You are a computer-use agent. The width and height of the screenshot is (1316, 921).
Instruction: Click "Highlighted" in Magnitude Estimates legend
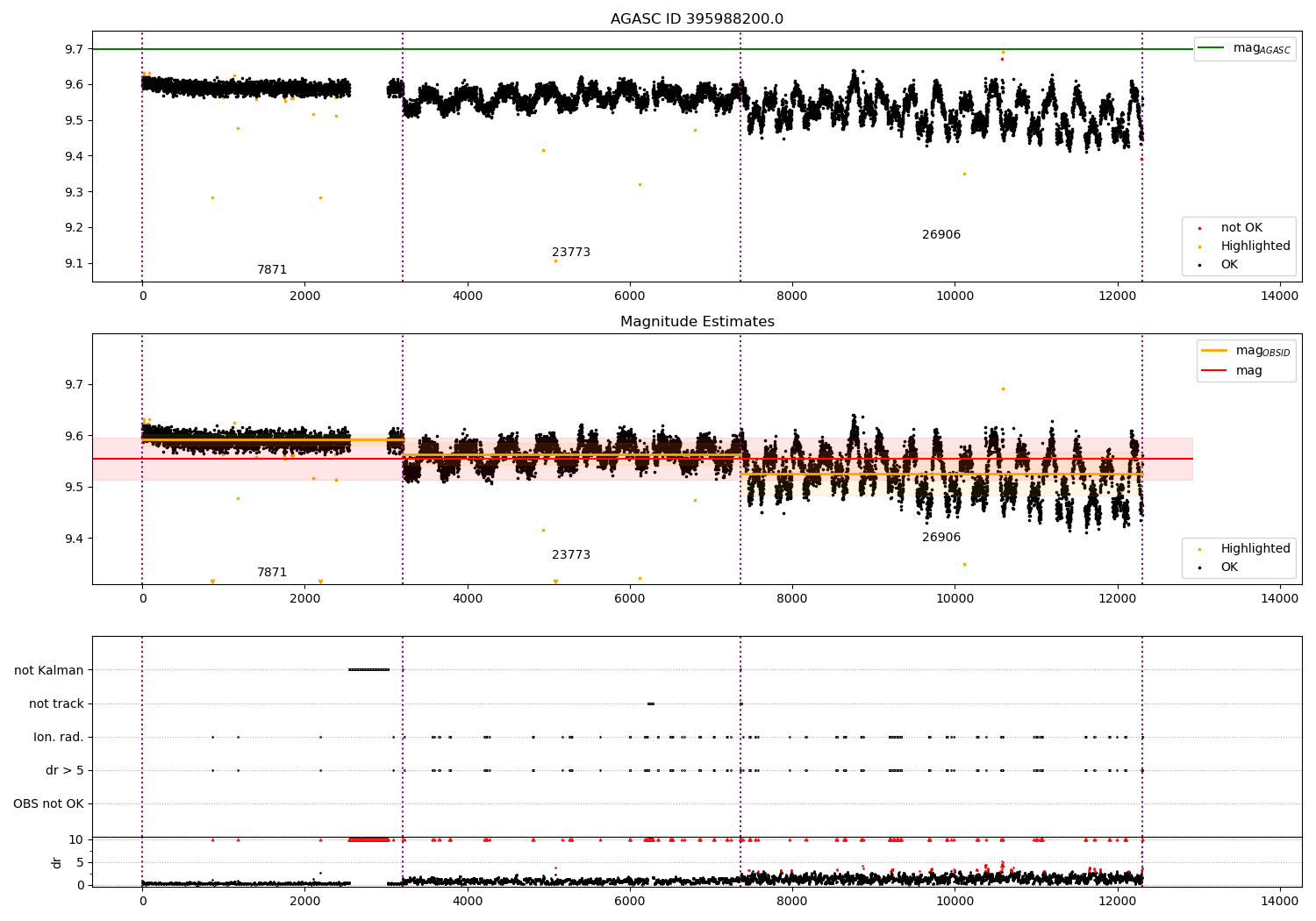(x=1255, y=549)
